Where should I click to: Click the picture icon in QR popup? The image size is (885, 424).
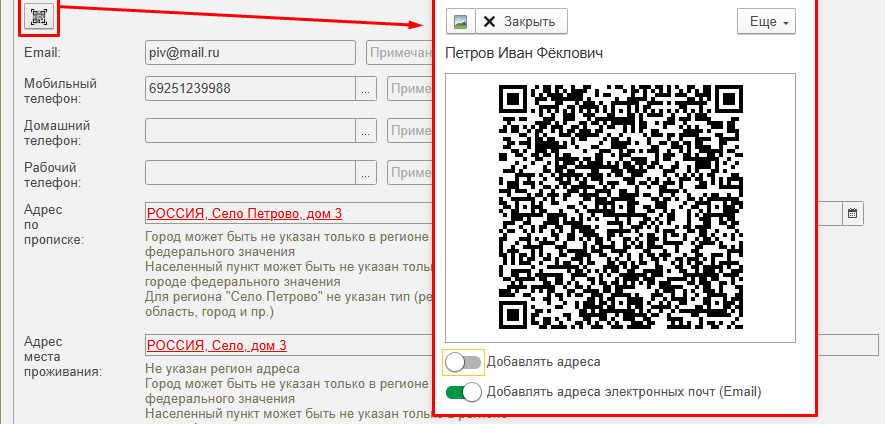tap(461, 21)
